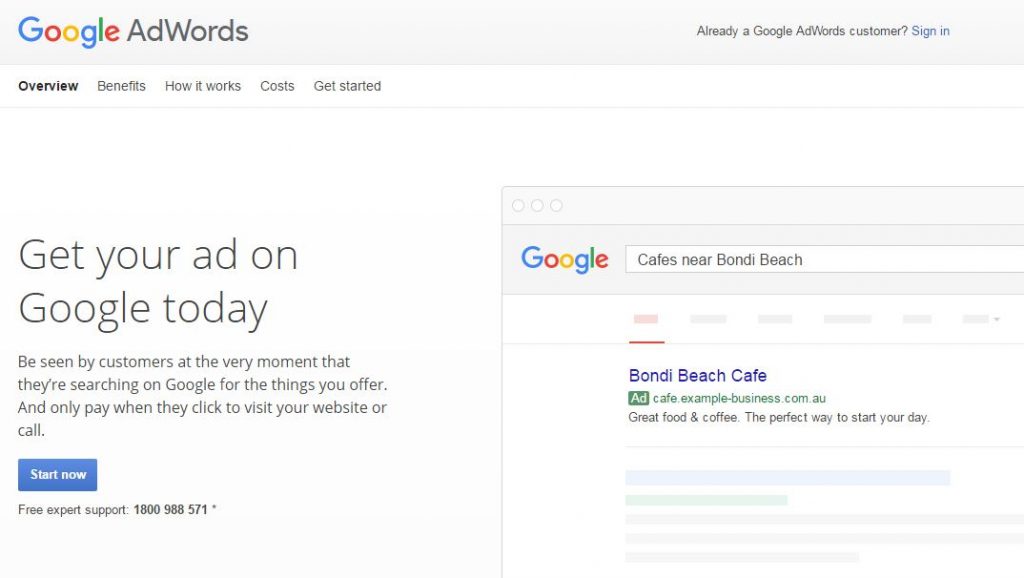The width and height of the screenshot is (1024, 578).
Task: Select the red underlined results tab
Action: tap(646, 320)
